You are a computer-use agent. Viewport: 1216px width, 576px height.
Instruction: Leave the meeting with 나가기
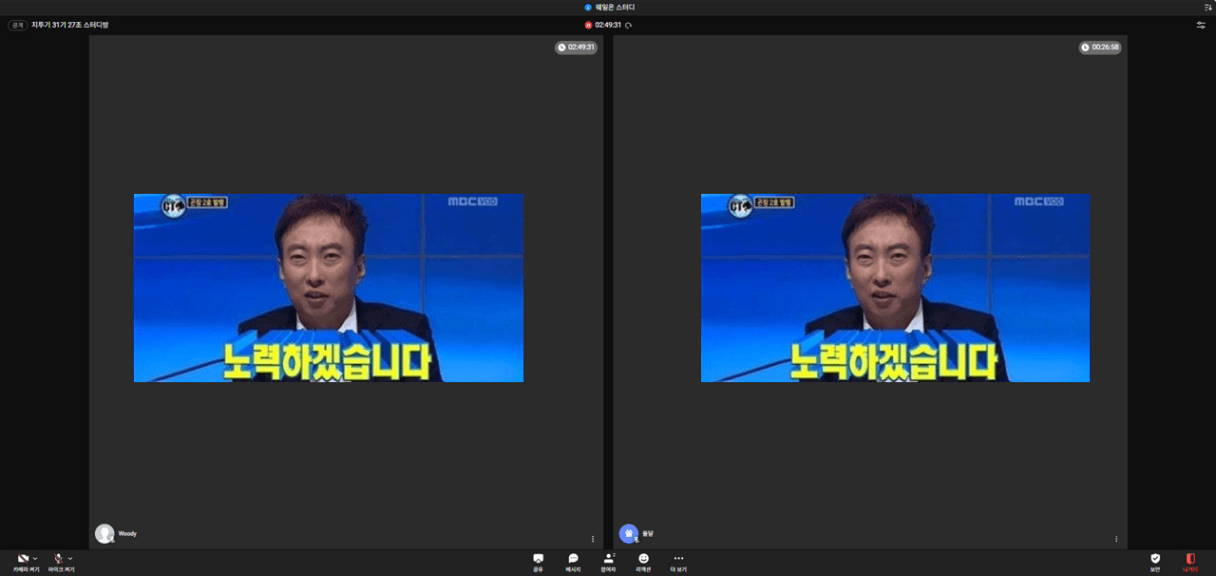[1190, 561]
